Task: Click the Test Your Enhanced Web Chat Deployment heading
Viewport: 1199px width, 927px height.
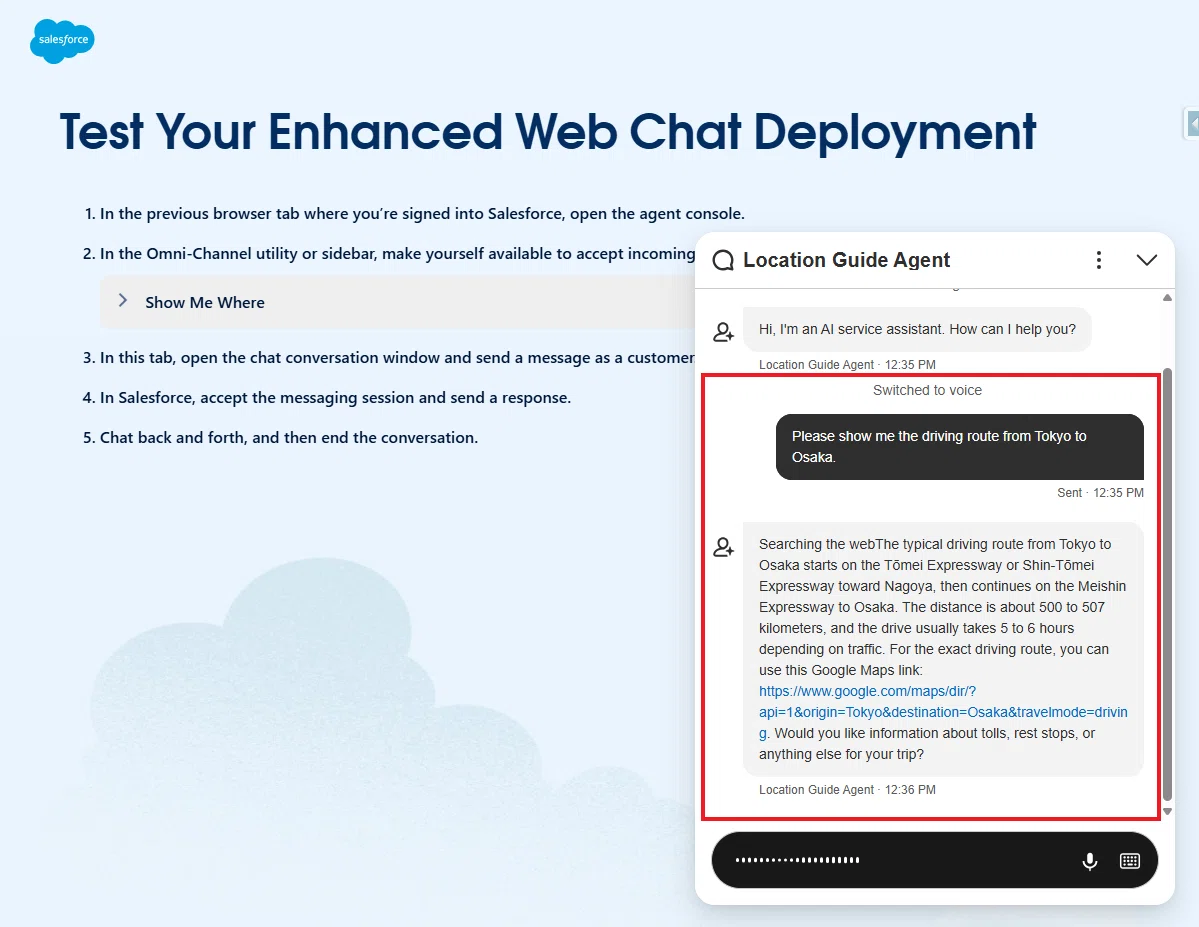Action: (x=548, y=132)
